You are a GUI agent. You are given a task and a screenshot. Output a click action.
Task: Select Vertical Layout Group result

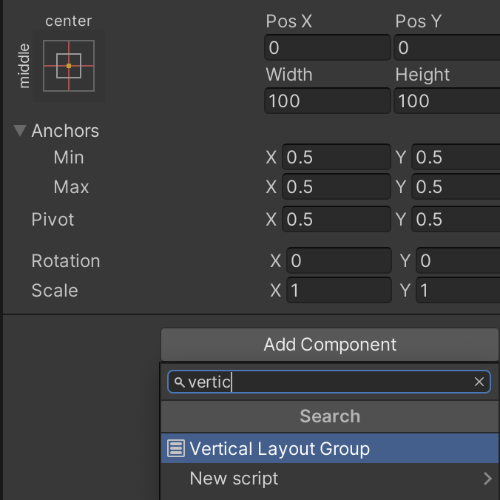(x=330, y=448)
